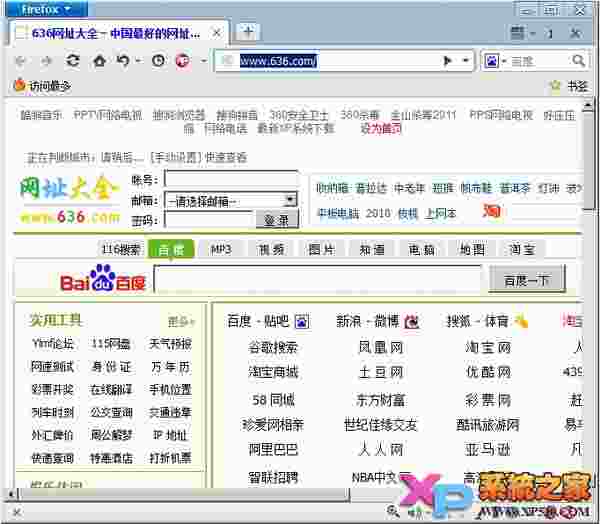Open the 天气预报 tool link

[170, 344]
